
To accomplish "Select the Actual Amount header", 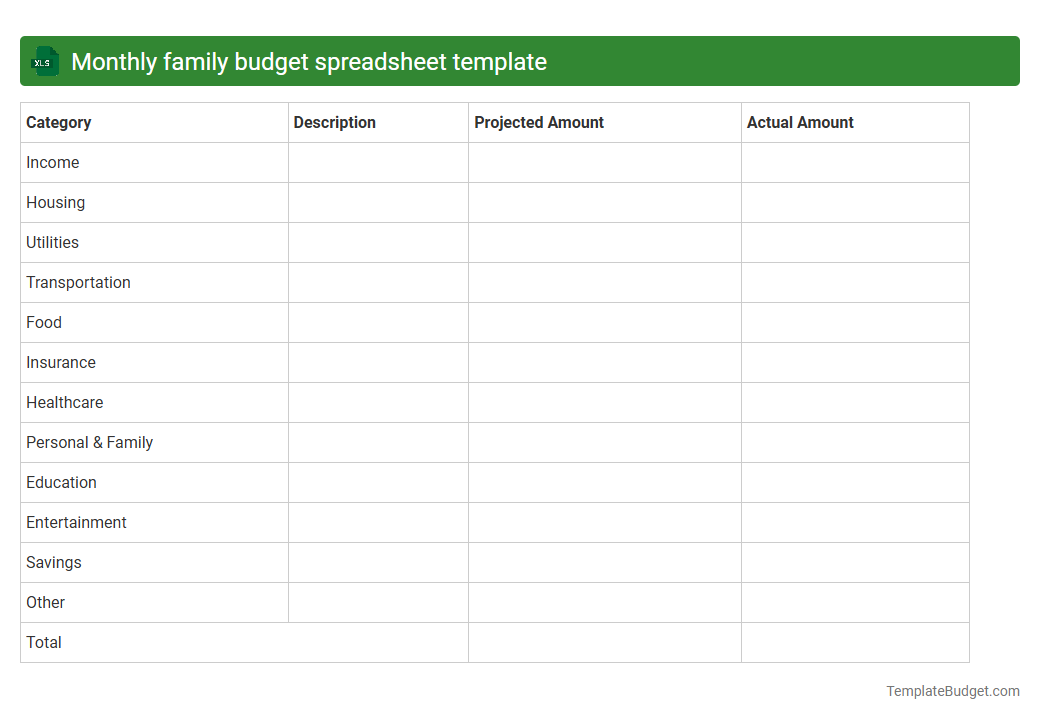I will click(800, 122).
